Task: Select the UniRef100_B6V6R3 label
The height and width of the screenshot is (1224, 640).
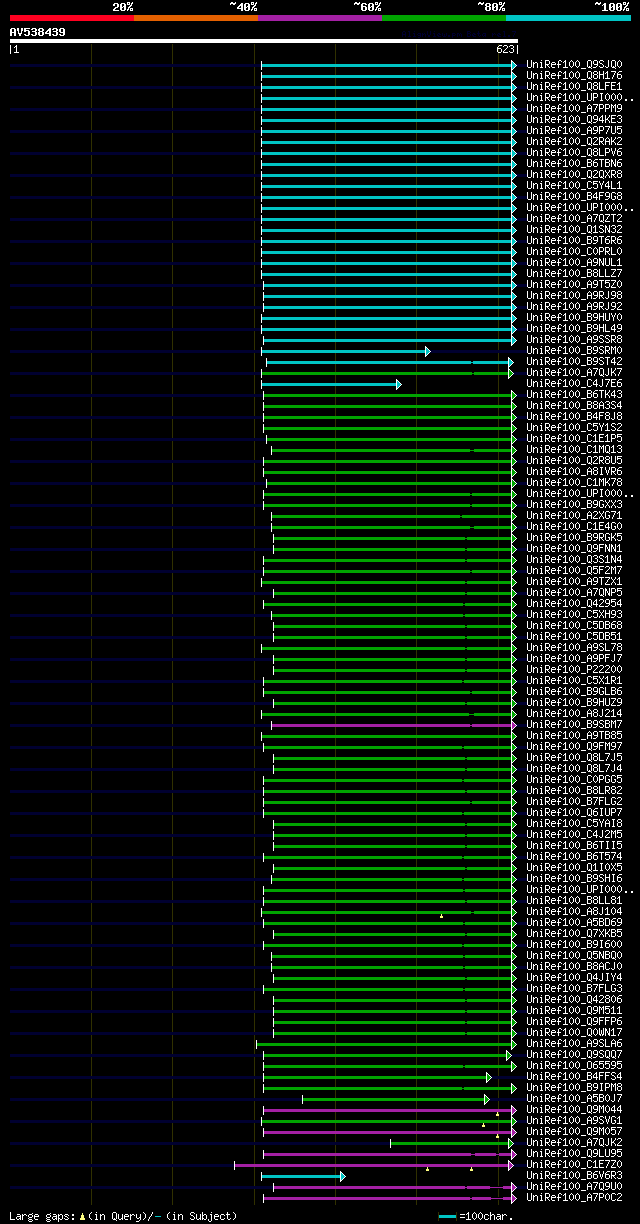Action: [574, 1176]
